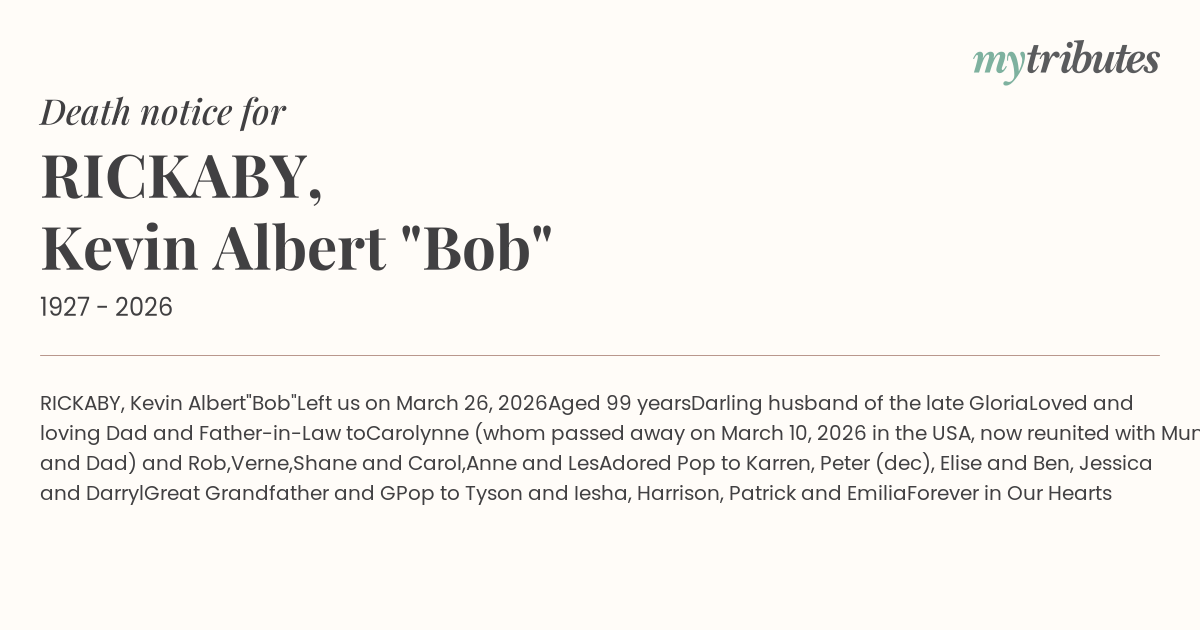1200x630 pixels.
Task: Click the mytributes logo
Action: (x=1065, y=61)
